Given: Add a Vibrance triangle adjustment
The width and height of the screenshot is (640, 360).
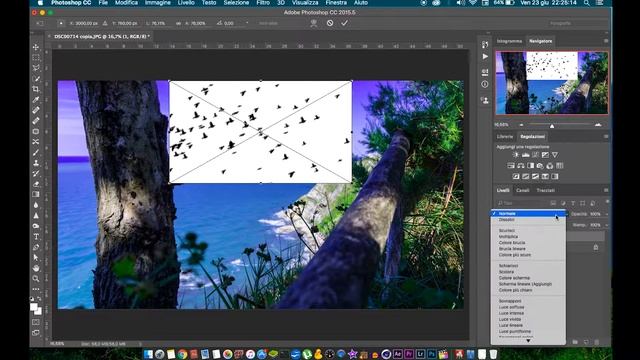Looking at the screenshot, I should (x=555, y=155).
